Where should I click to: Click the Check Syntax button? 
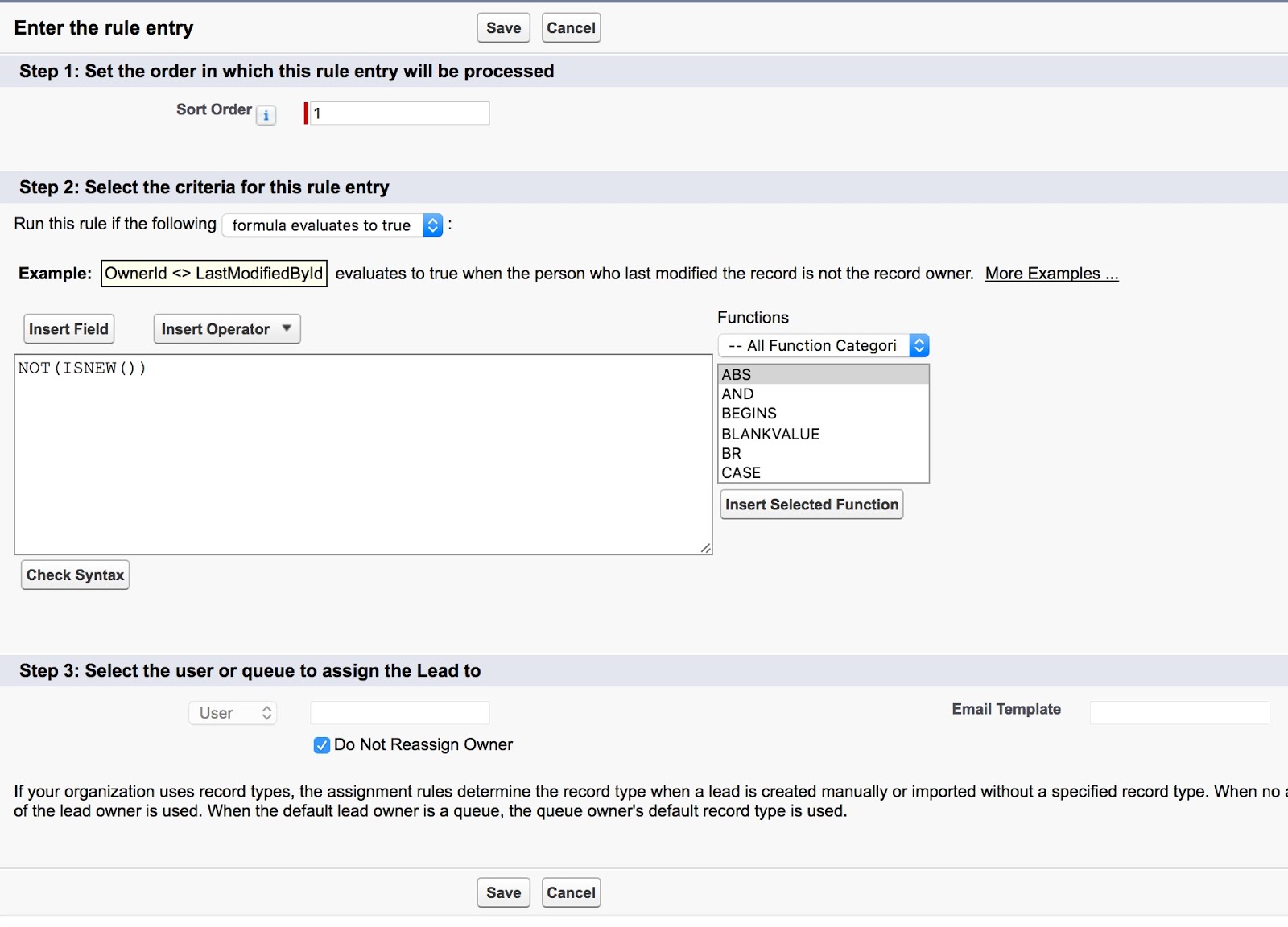point(75,575)
